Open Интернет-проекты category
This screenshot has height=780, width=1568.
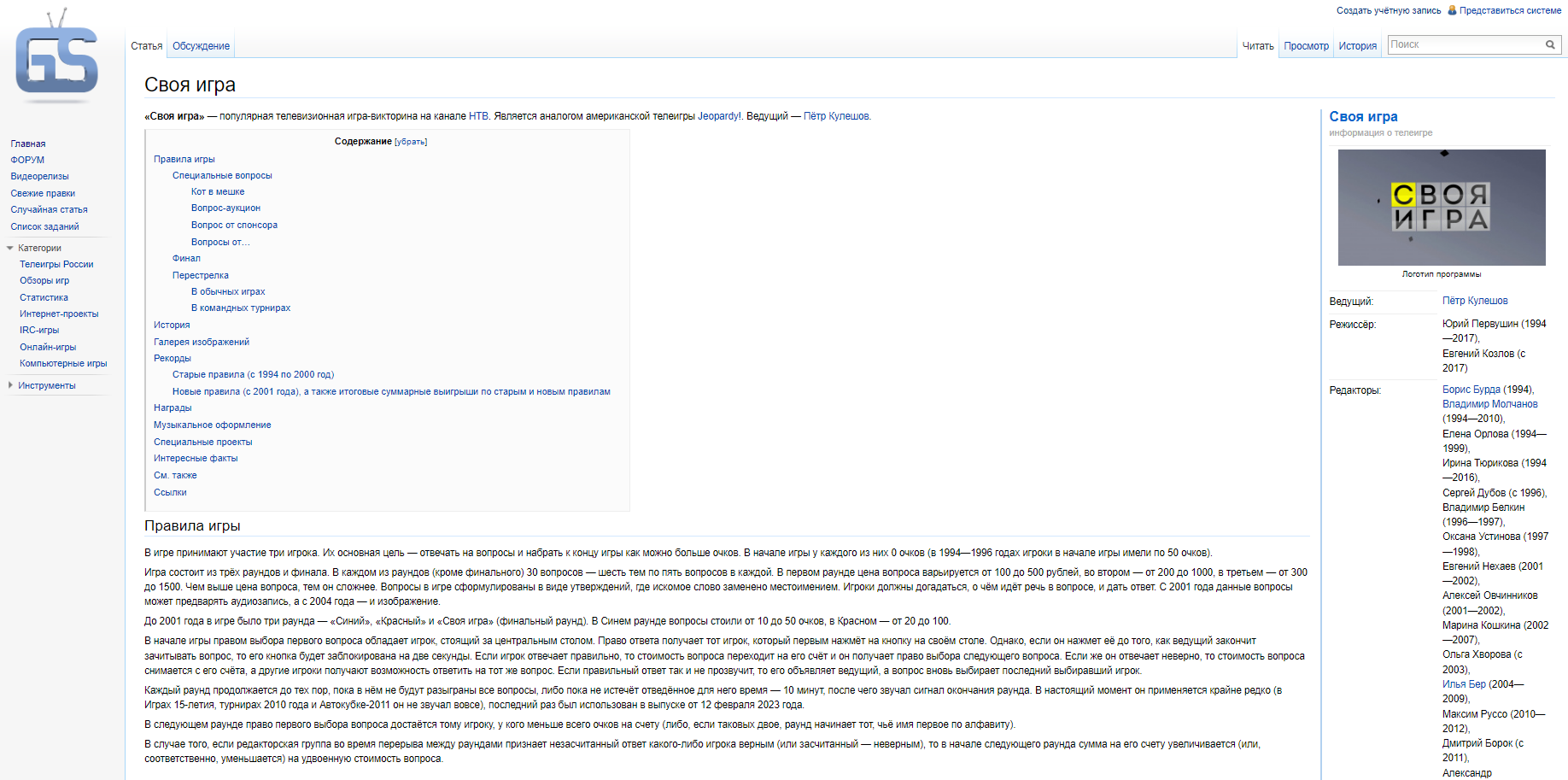click(x=59, y=314)
